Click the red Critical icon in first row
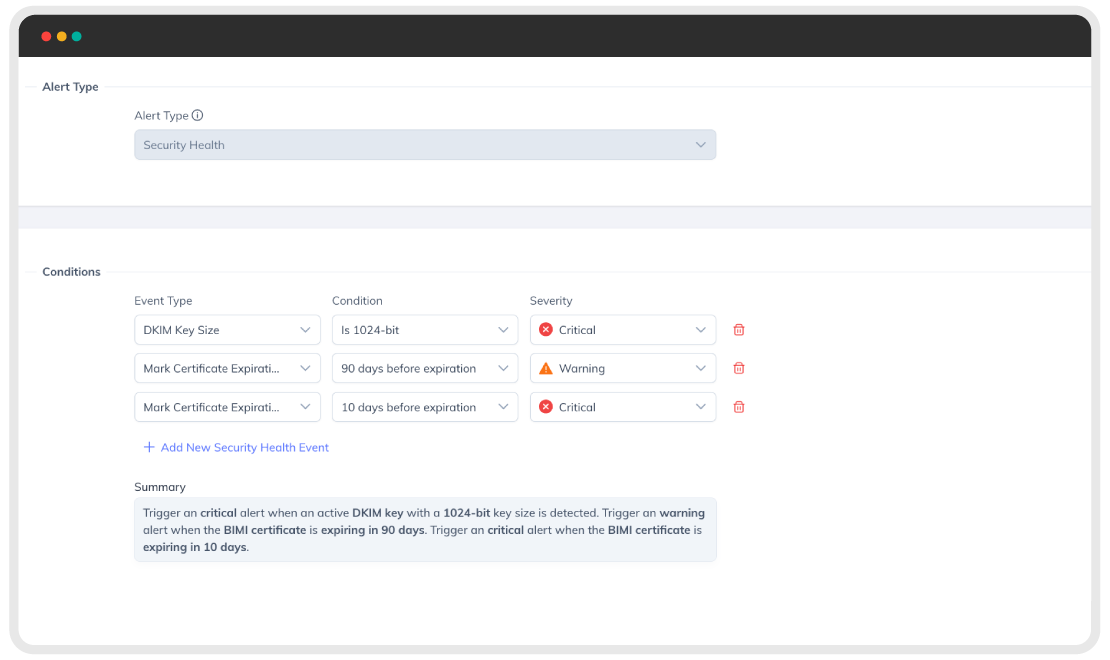 click(546, 330)
